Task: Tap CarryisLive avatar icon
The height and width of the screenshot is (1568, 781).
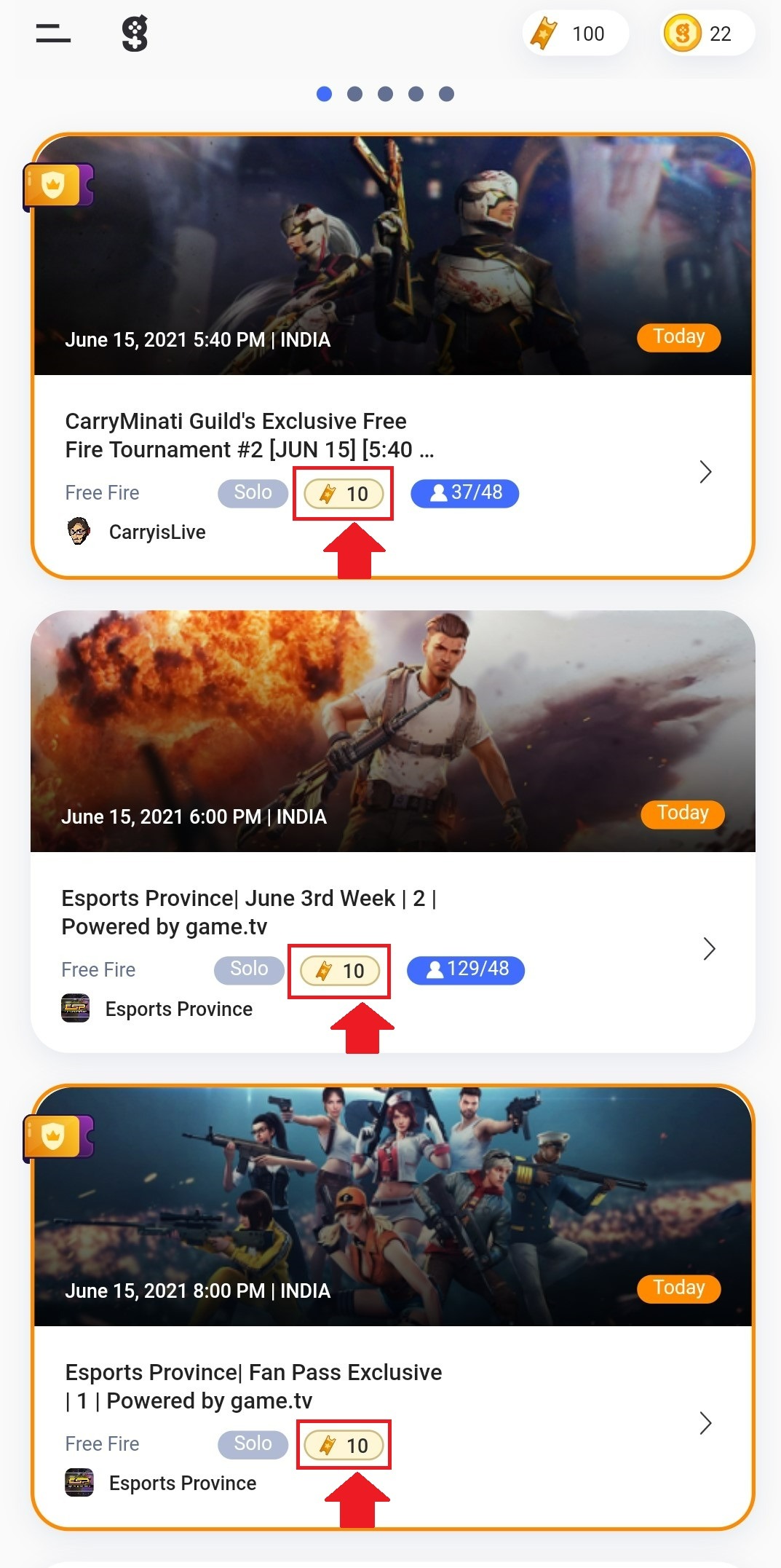Action: click(x=79, y=532)
